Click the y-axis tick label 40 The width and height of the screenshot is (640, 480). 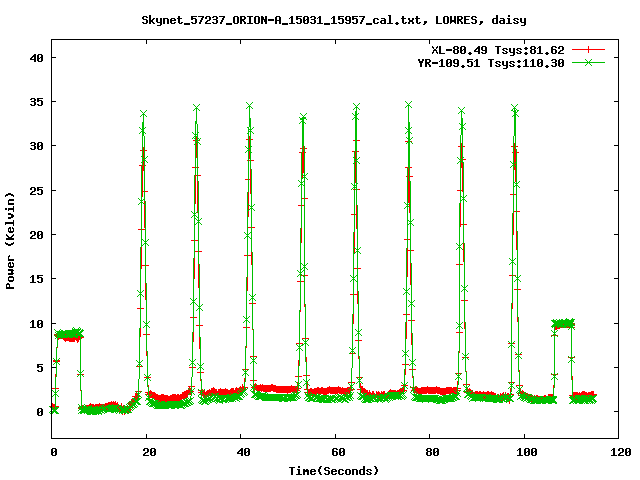pyautogui.click(x=36, y=58)
